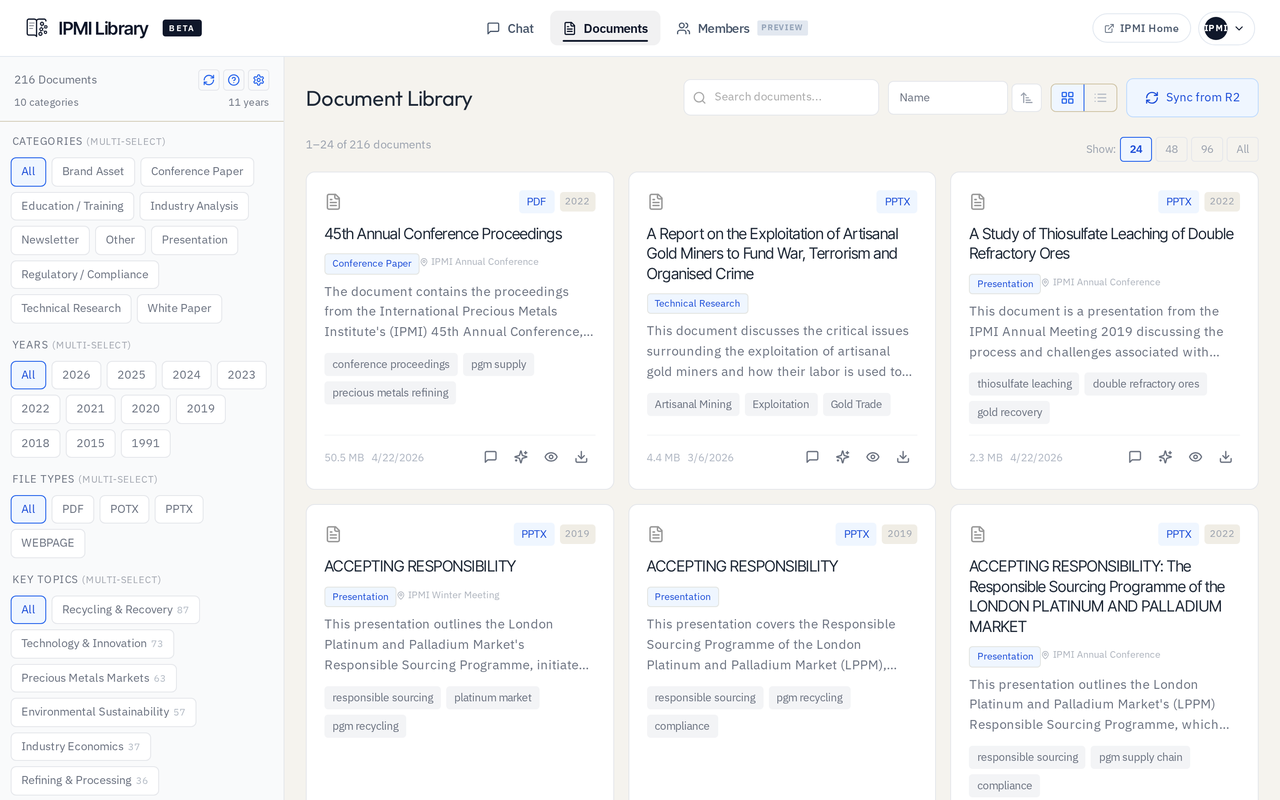
Task: Filter by Technology & Innovation topic
Action: (x=92, y=644)
